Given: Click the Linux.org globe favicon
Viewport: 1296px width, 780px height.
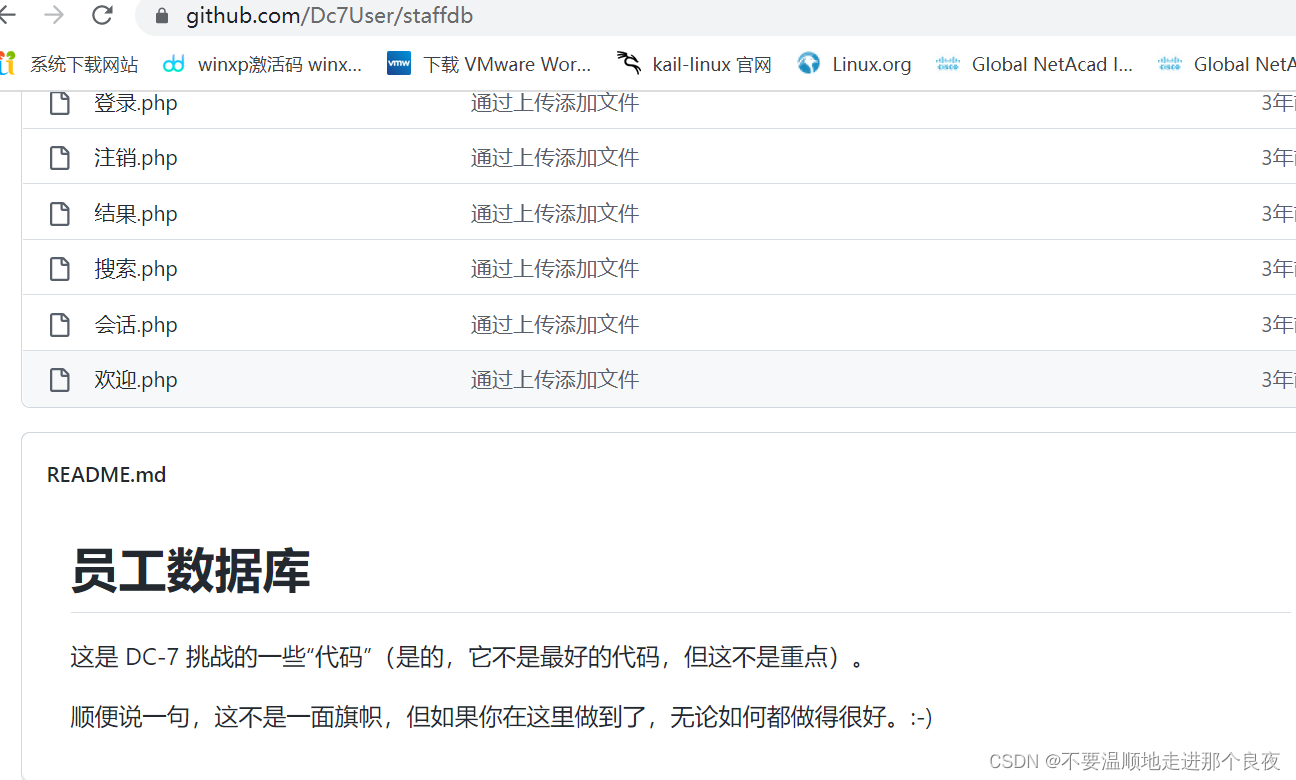Looking at the screenshot, I should [x=808, y=63].
